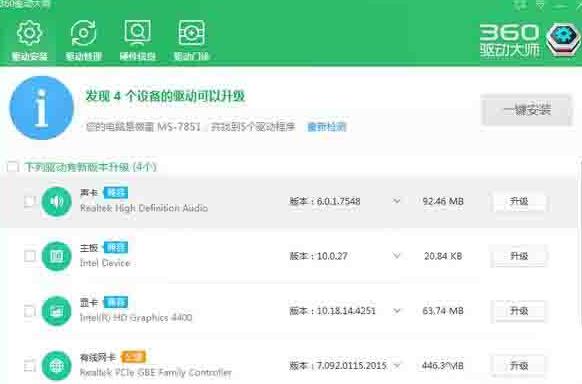Click the wired network globe icon
The image size is (582, 384).
(x=56, y=365)
